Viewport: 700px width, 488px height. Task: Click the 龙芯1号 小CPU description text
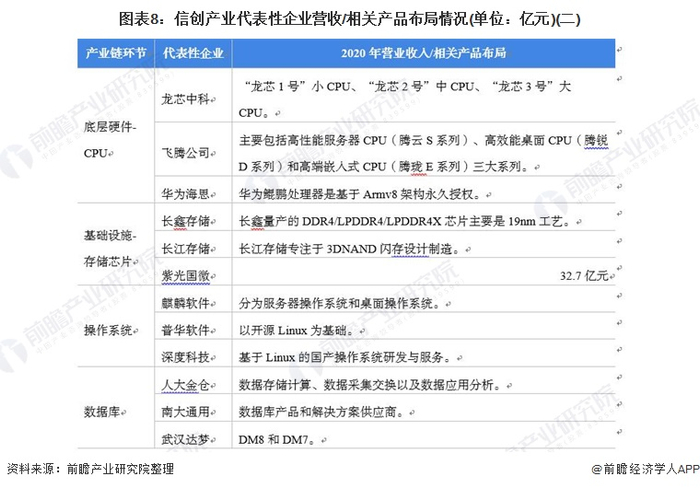tap(405, 99)
